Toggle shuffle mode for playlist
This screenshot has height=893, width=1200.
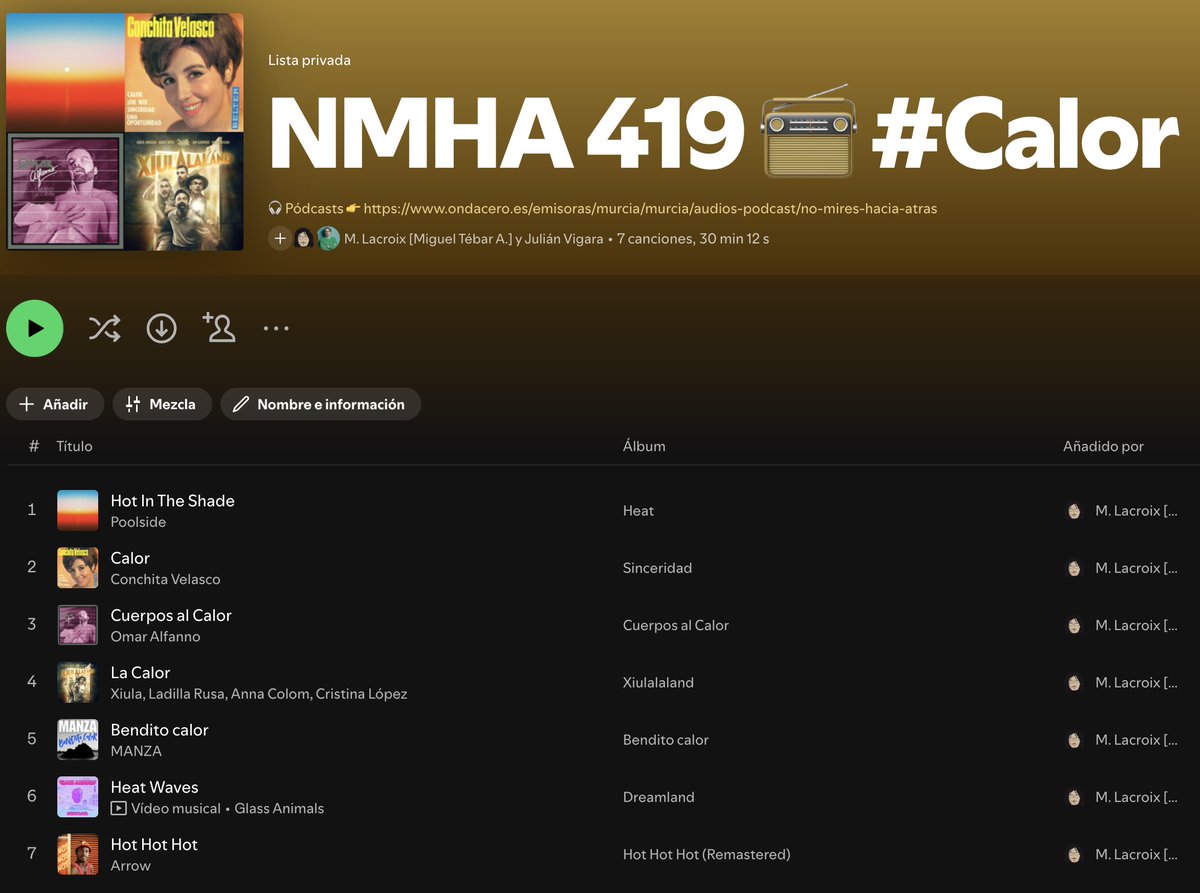tap(104, 328)
